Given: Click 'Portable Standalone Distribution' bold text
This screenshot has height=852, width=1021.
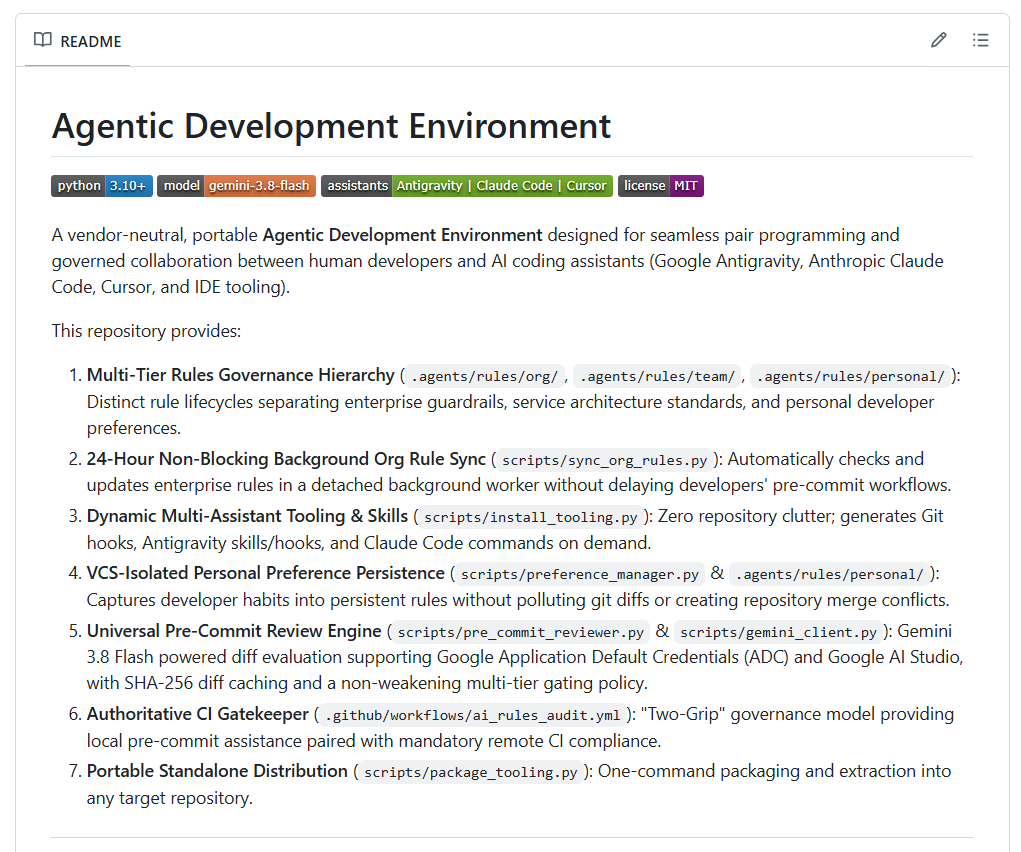Looking at the screenshot, I should (x=217, y=771).
